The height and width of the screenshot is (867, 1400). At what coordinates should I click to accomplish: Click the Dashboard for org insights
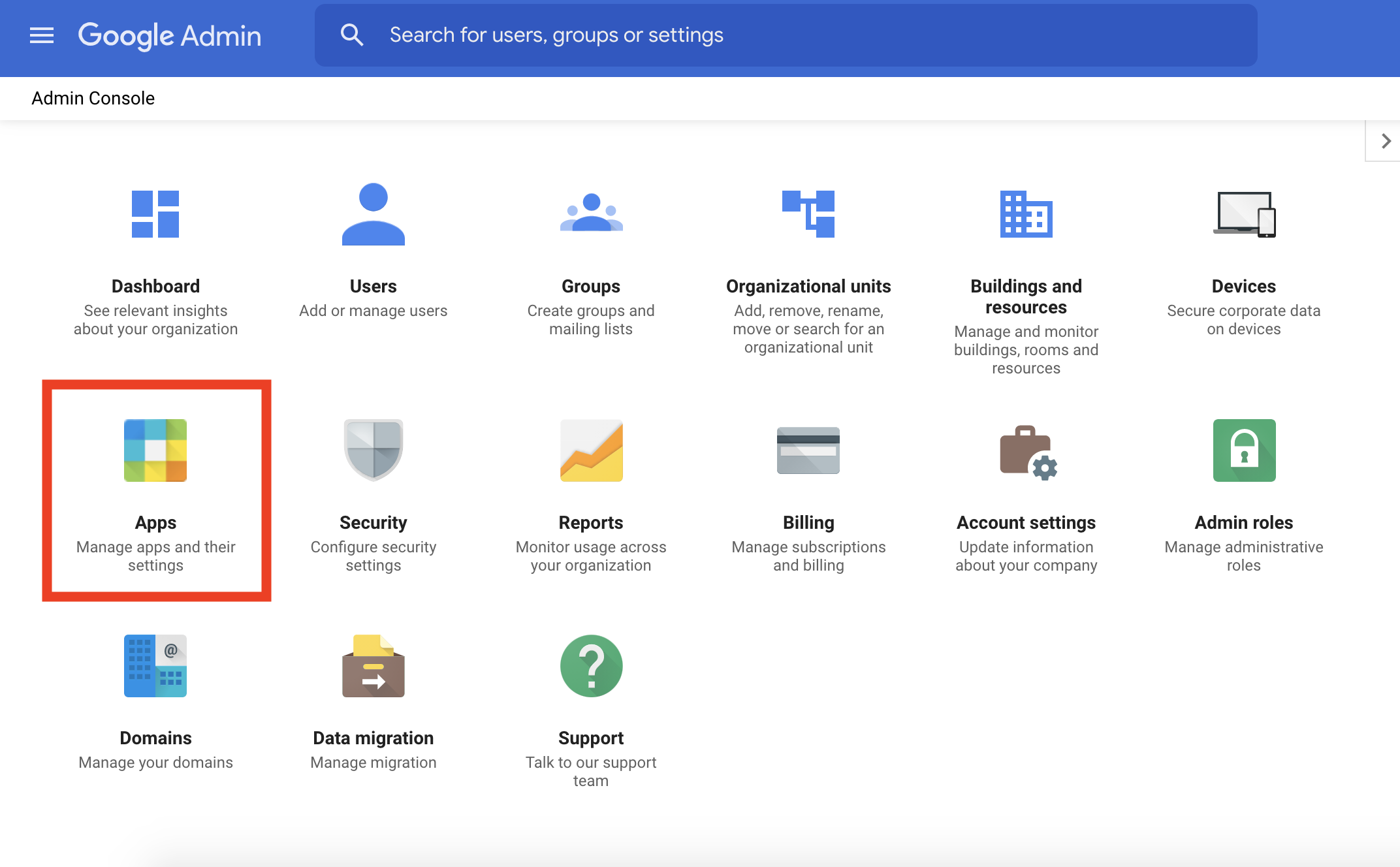coord(155,260)
